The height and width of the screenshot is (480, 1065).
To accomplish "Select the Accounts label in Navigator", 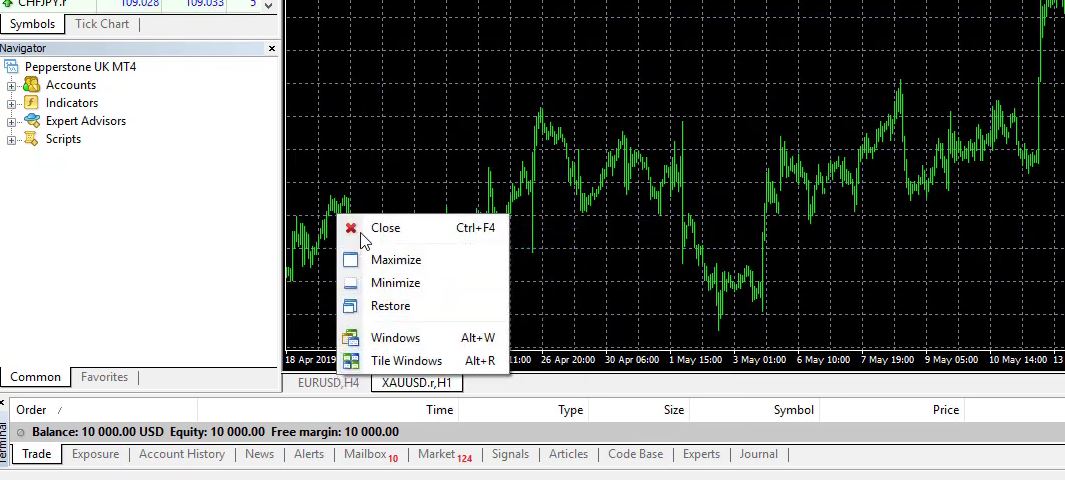I will [71, 85].
